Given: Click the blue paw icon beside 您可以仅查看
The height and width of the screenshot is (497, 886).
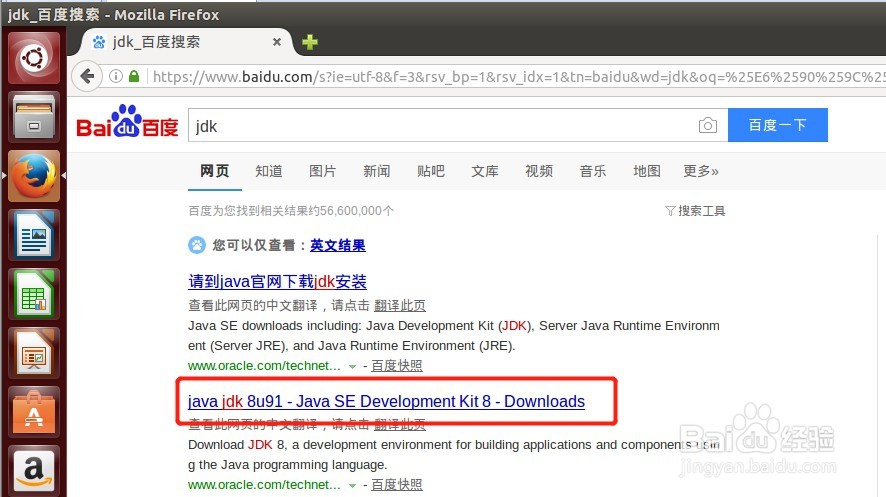Looking at the screenshot, I should 197,245.
